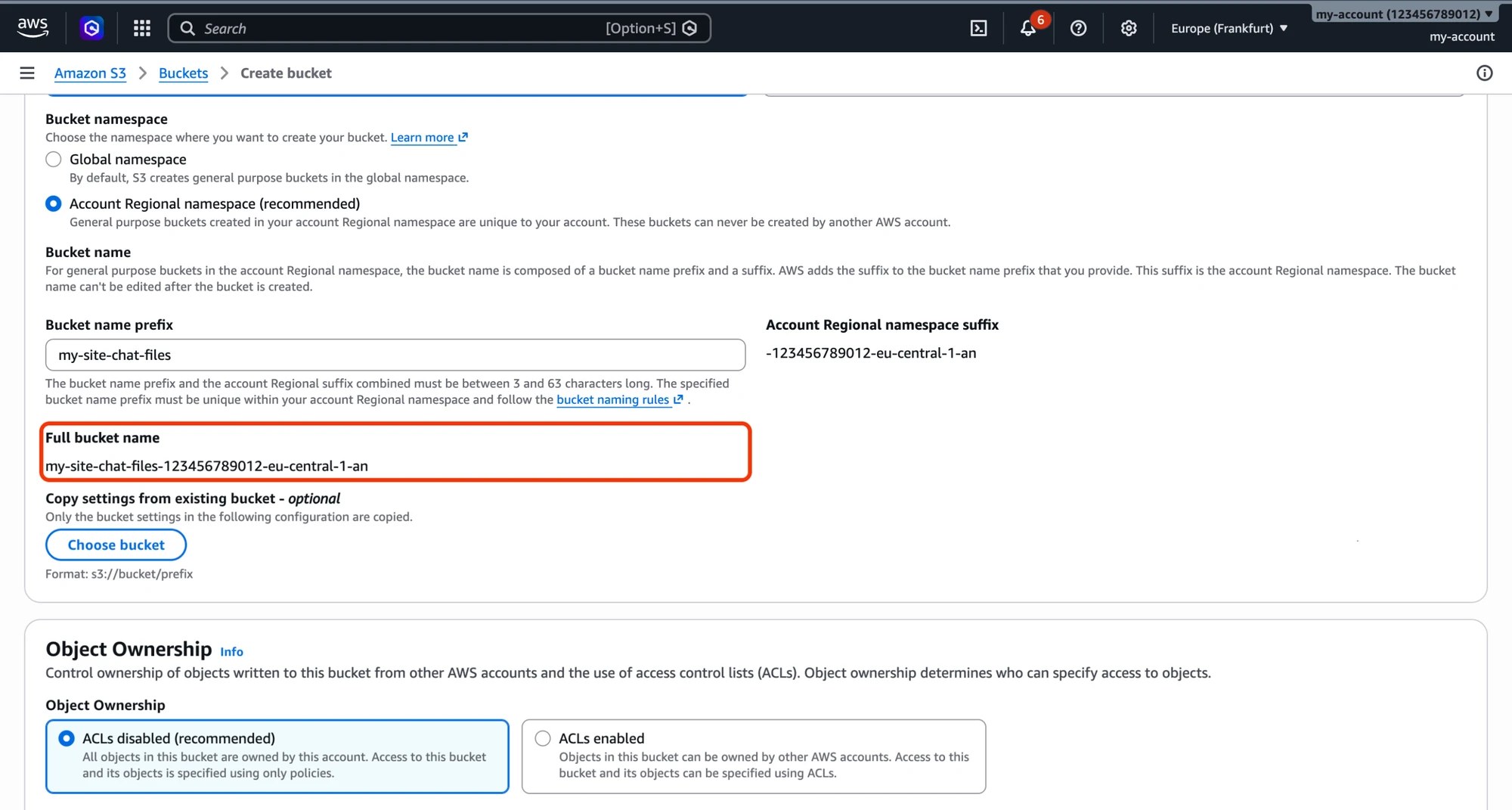
Task: Open the Europe (Frankfurt) region dropdown
Action: [1229, 28]
